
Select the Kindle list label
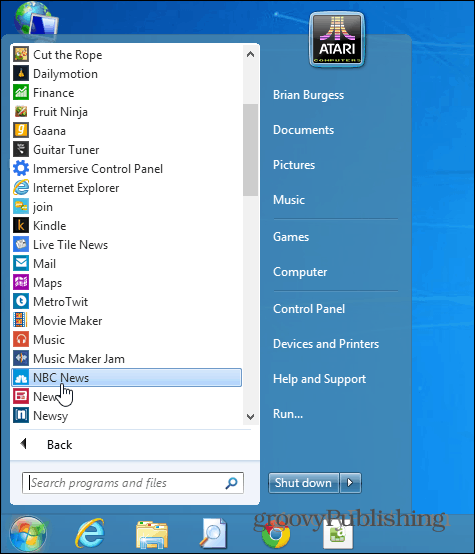click(x=49, y=226)
